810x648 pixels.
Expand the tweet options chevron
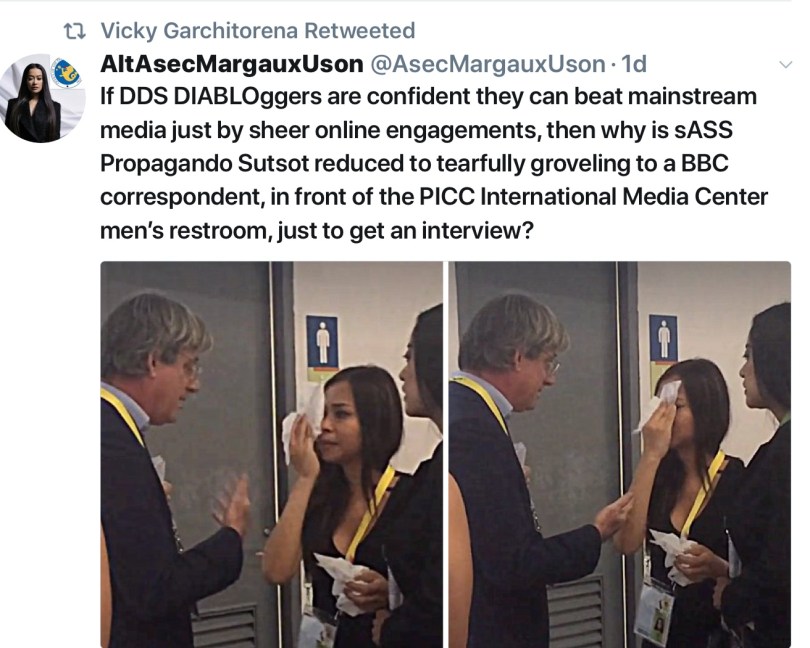pos(786,65)
